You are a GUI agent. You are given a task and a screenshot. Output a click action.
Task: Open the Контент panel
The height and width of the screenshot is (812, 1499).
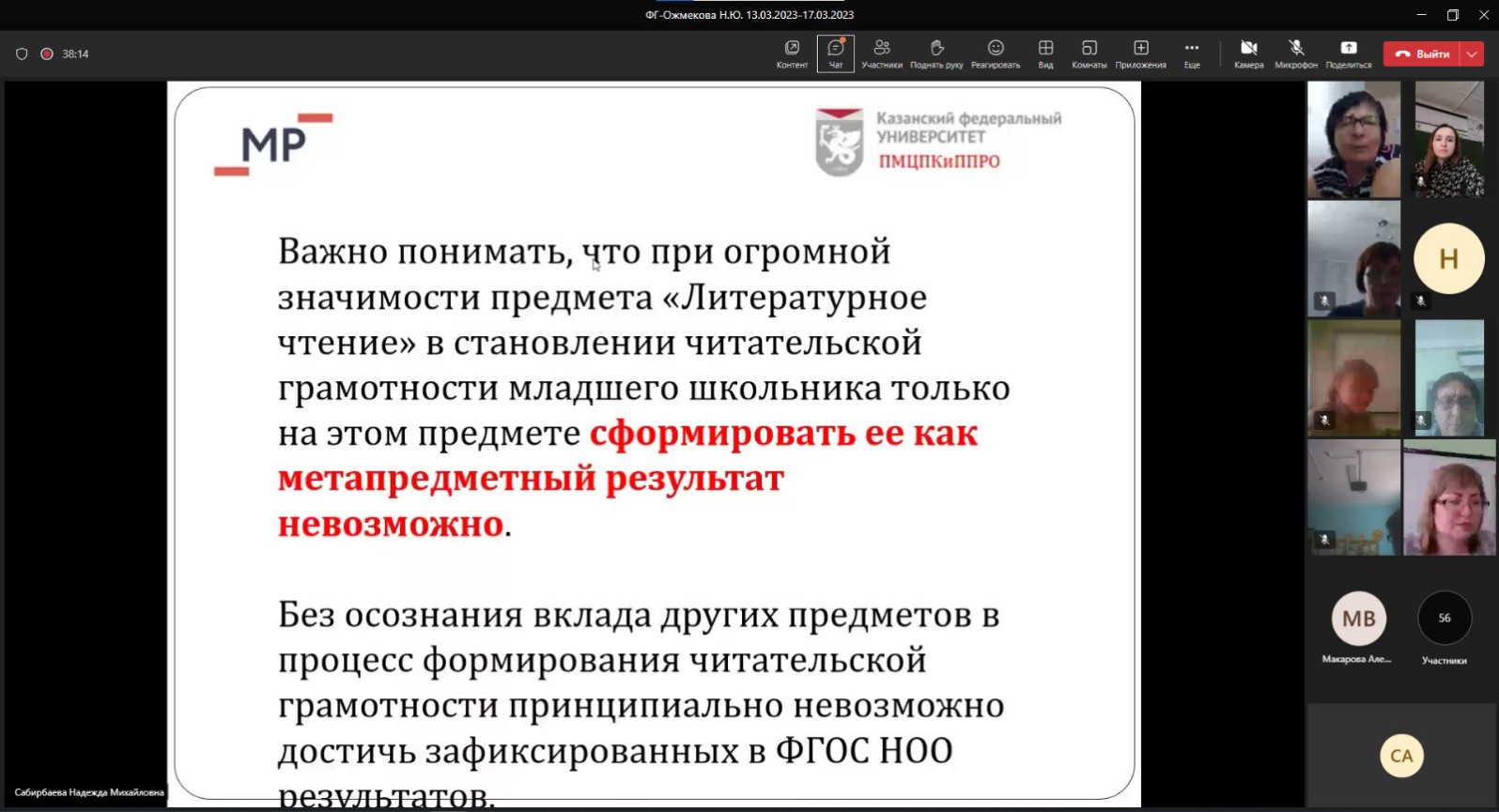pos(792,54)
